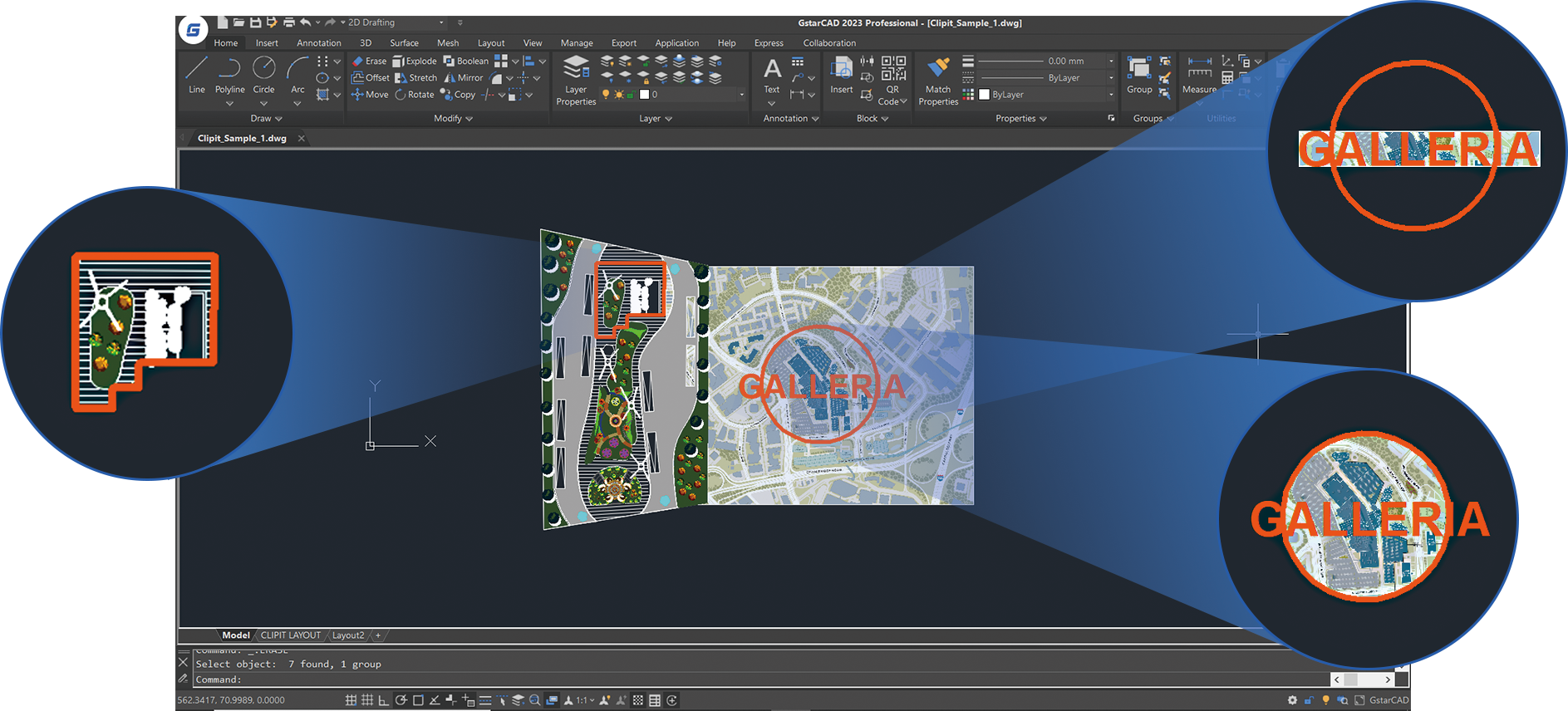Toggle layer lock icon in layer dropdown
This screenshot has height=711, width=1568.
pos(631,95)
